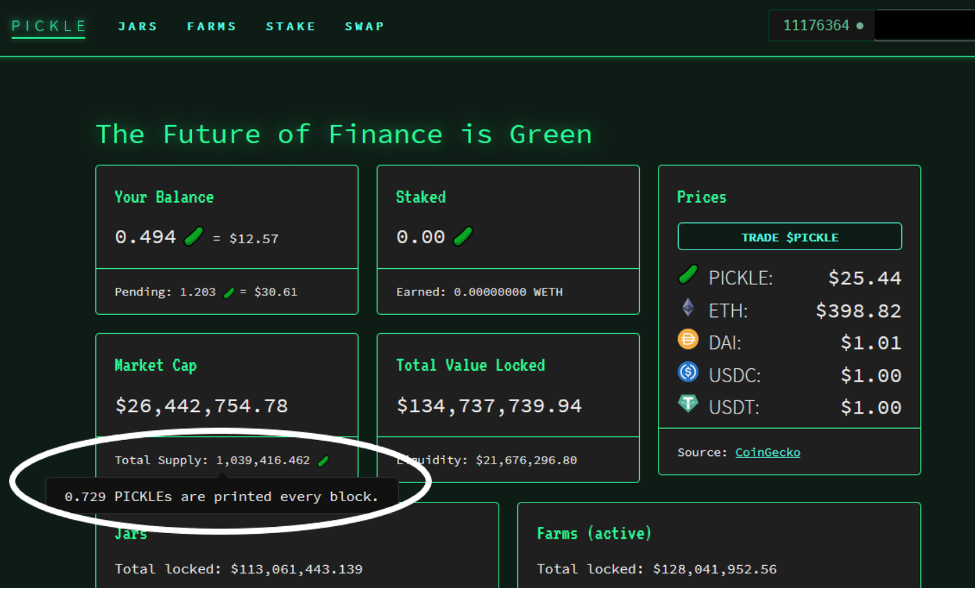
Task: Click the Market Cap heading
Action: click(155, 366)
